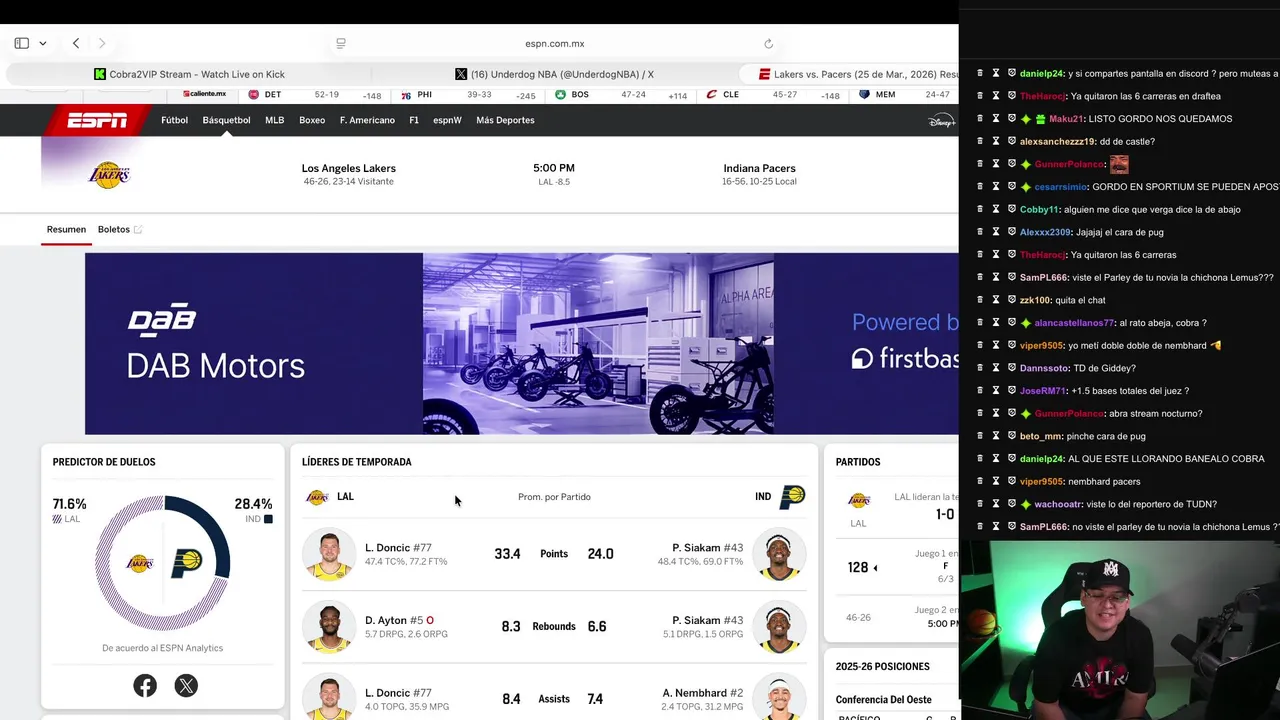Click the Lakers logo in Partidos card

[x=859, y=500]
